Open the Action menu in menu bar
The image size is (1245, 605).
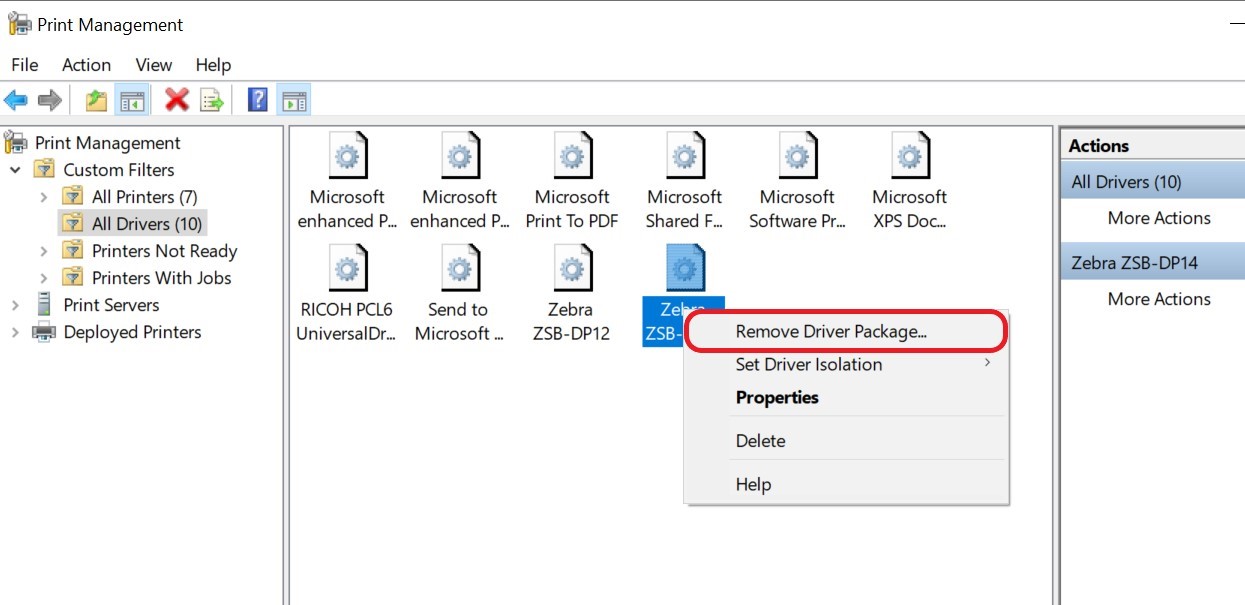pos(86,65)
